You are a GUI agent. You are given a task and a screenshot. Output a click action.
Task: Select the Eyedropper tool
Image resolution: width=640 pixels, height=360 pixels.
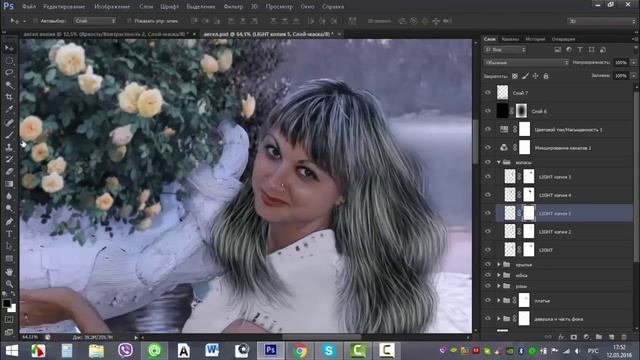(x=9, y=109)
